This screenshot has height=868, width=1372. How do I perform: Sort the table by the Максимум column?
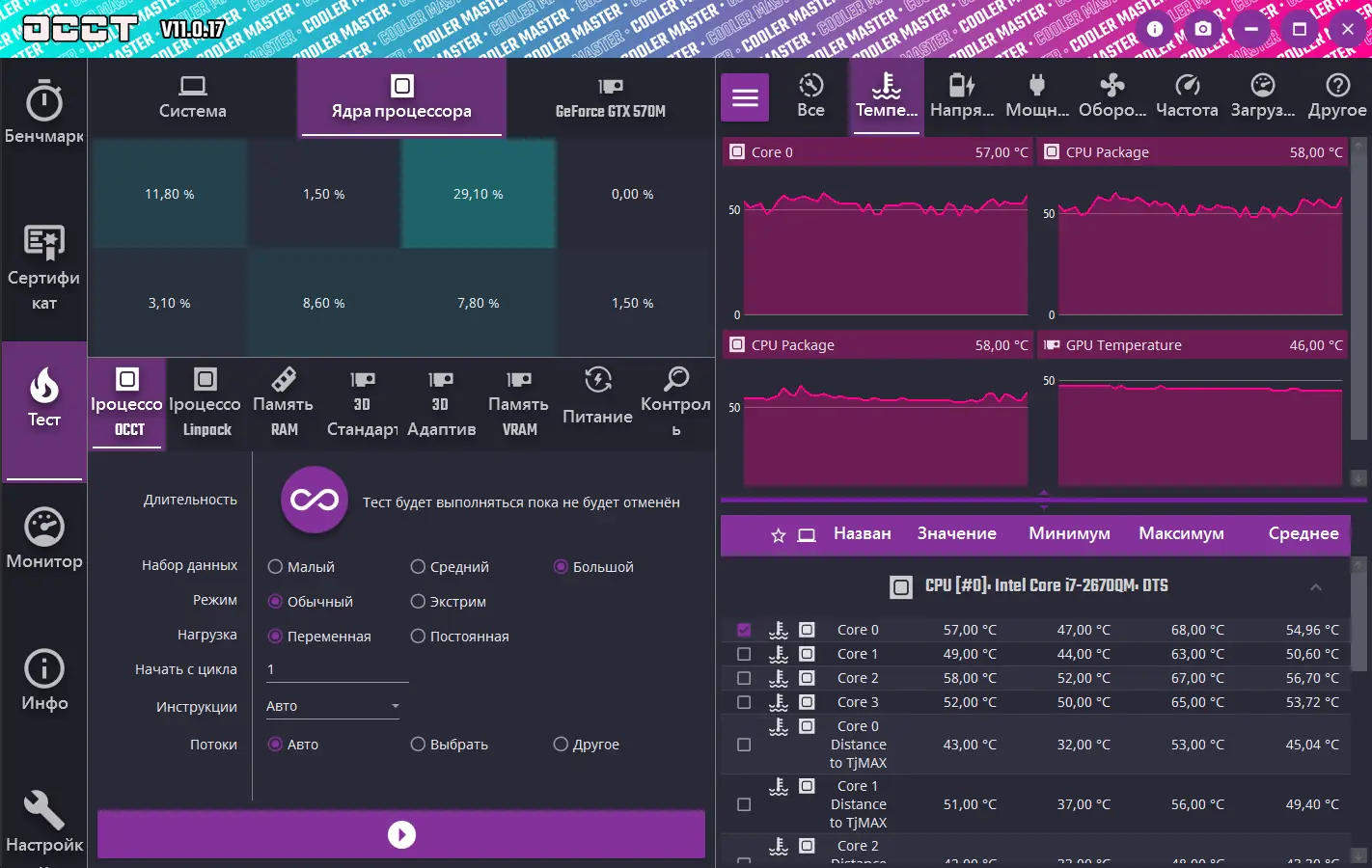(1181, 534)
